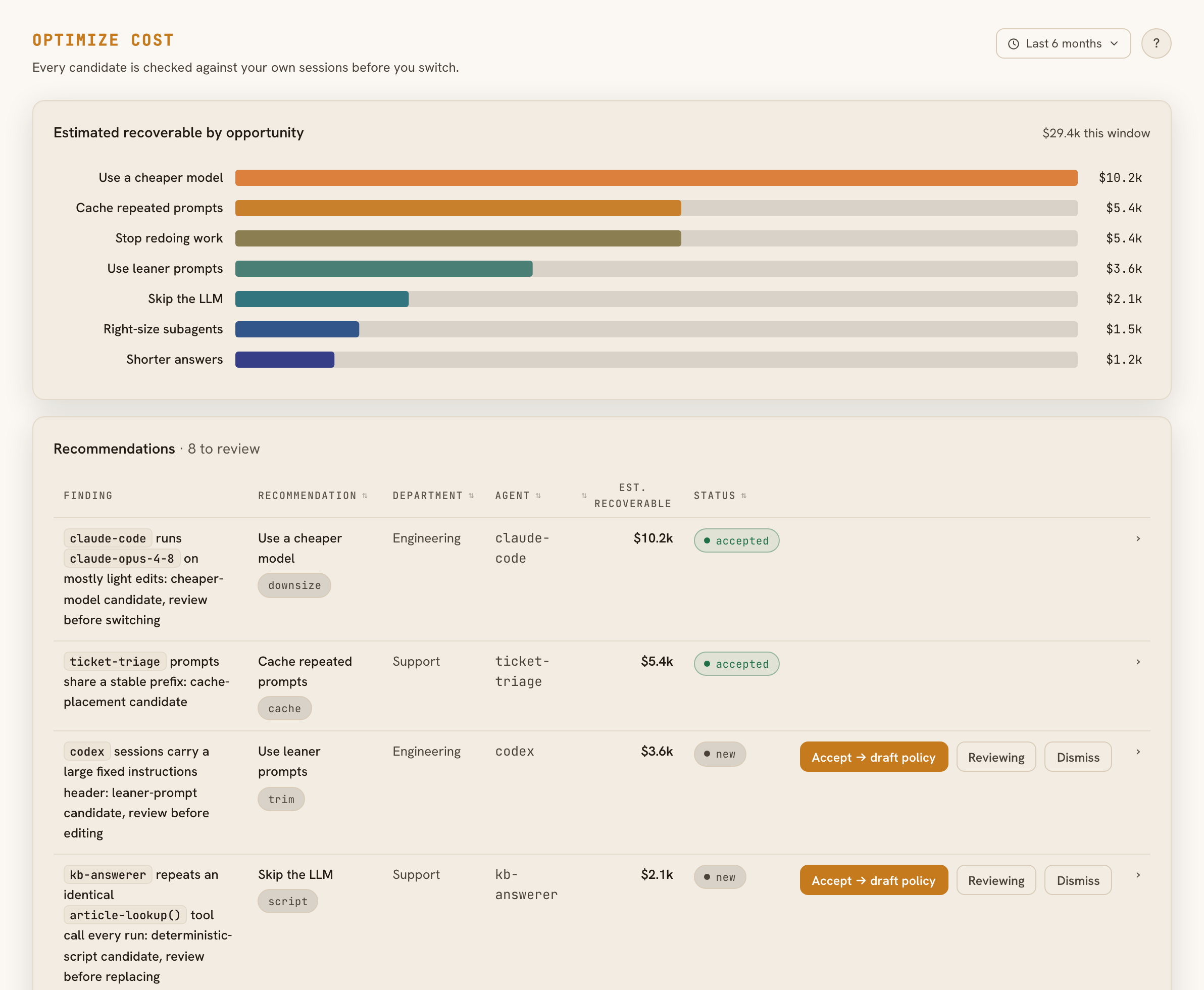Click the accepted status badge for ticket-triage
Screen dimensions: 1204x990
[x=736, y=663]
